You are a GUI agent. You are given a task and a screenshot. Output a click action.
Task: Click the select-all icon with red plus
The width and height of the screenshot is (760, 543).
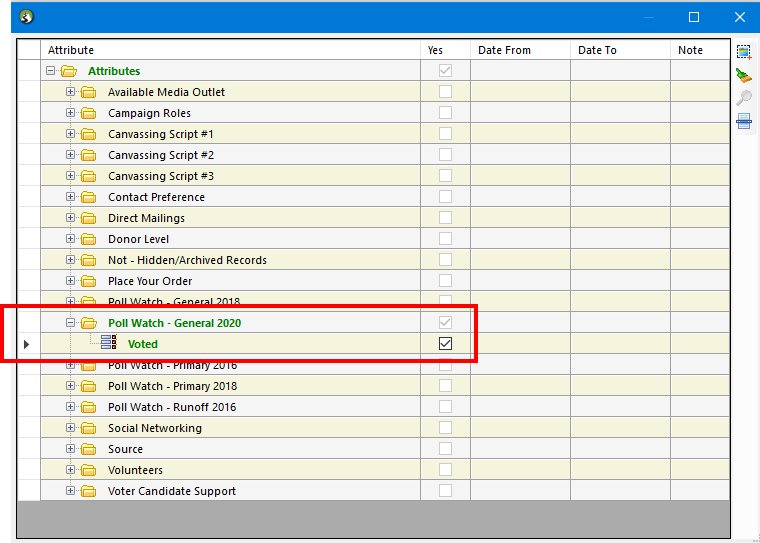click(744, 51)
